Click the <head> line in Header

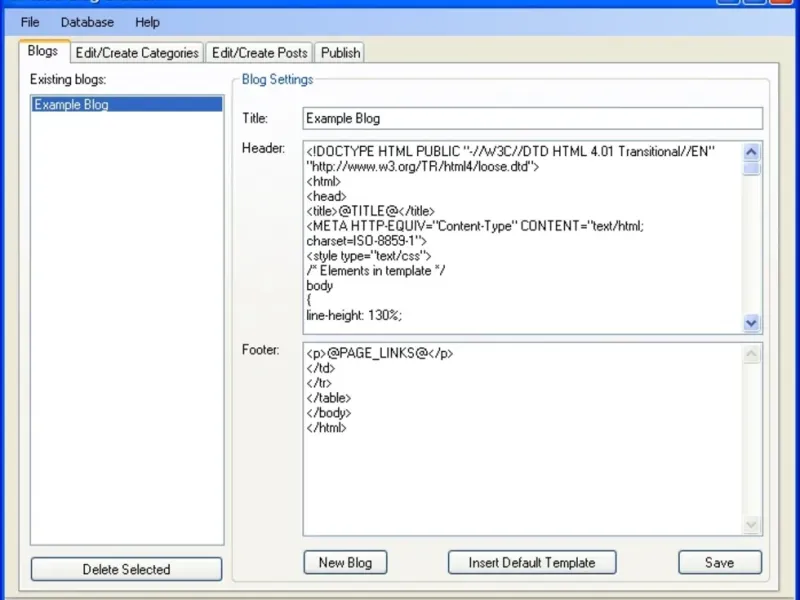coord(326,196)
